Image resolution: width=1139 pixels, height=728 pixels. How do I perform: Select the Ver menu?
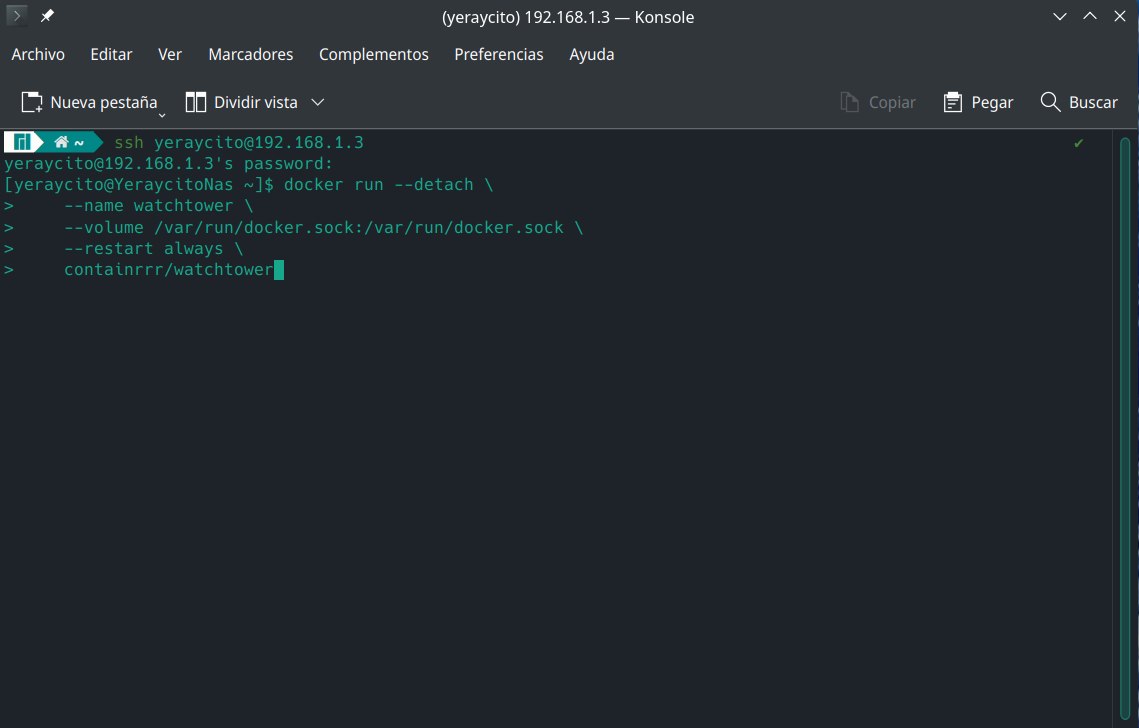click(x=170, y=54)
